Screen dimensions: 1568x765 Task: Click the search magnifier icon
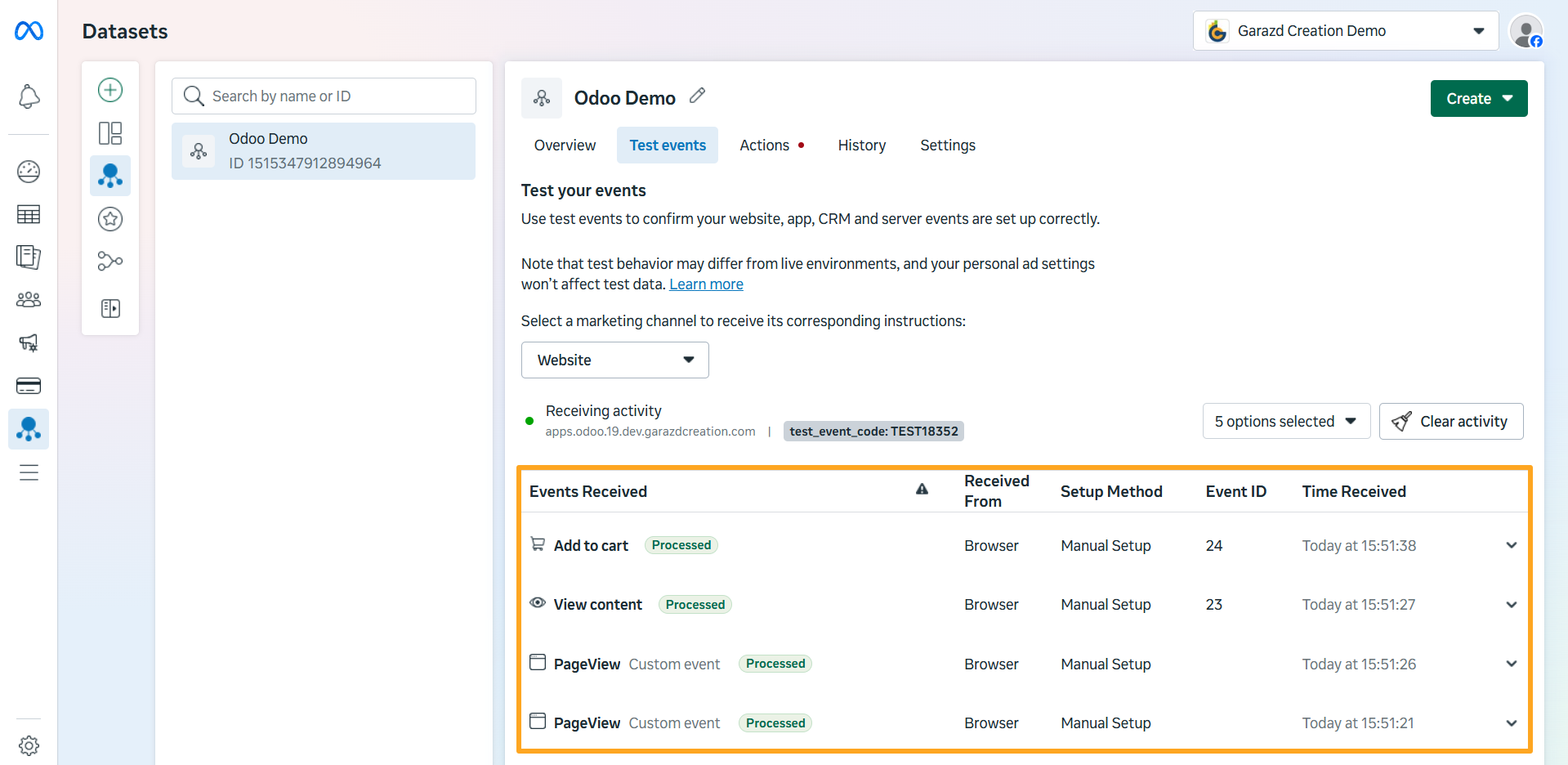coord(194,96)
